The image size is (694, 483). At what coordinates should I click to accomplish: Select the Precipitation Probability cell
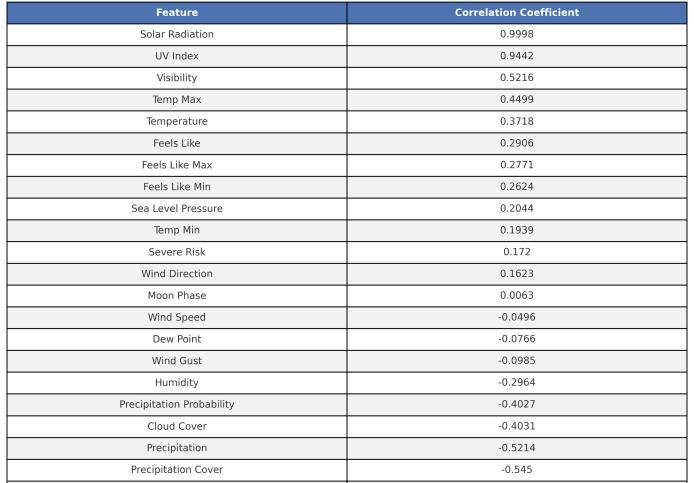pos(177,404)
